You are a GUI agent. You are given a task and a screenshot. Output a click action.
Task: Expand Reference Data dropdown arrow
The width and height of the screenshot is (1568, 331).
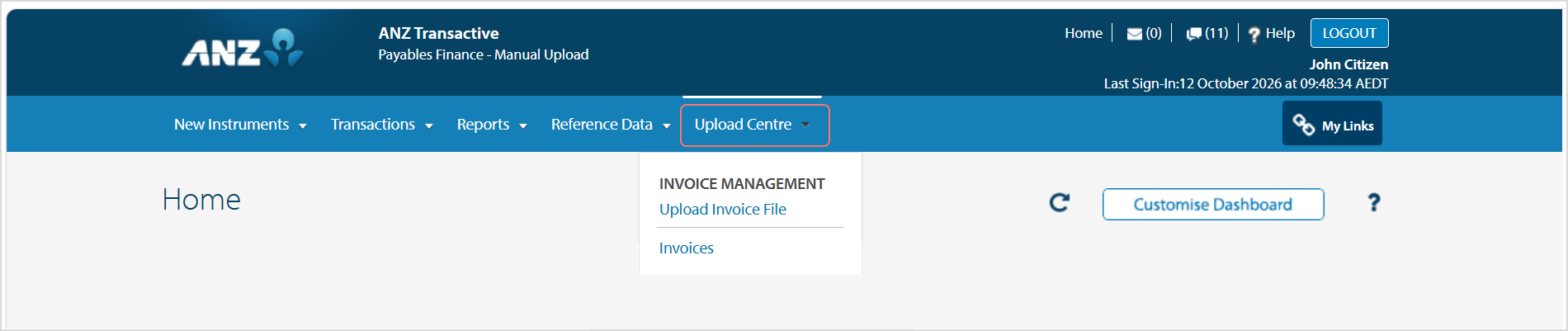667,126
